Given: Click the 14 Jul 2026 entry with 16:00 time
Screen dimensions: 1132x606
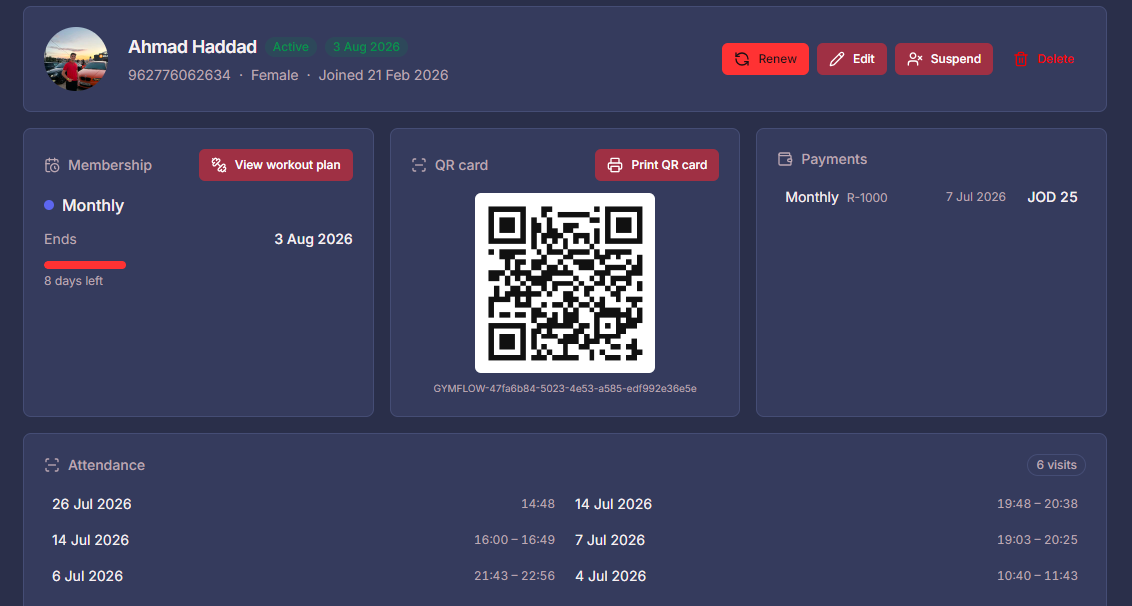Looking at the screenshot, I should [x=90, y=540].
